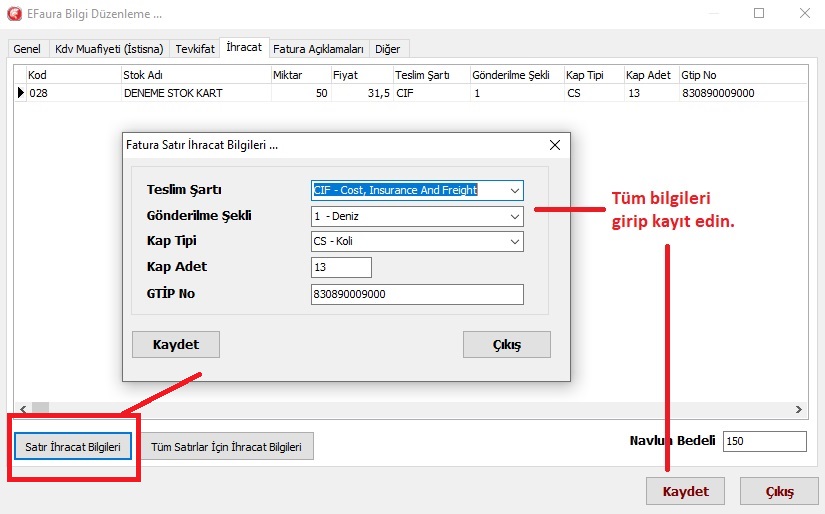Select the DENEME STOK KART row
Image resolution: width=825 pixels, height=514 pixels.
tap(172, 93)
